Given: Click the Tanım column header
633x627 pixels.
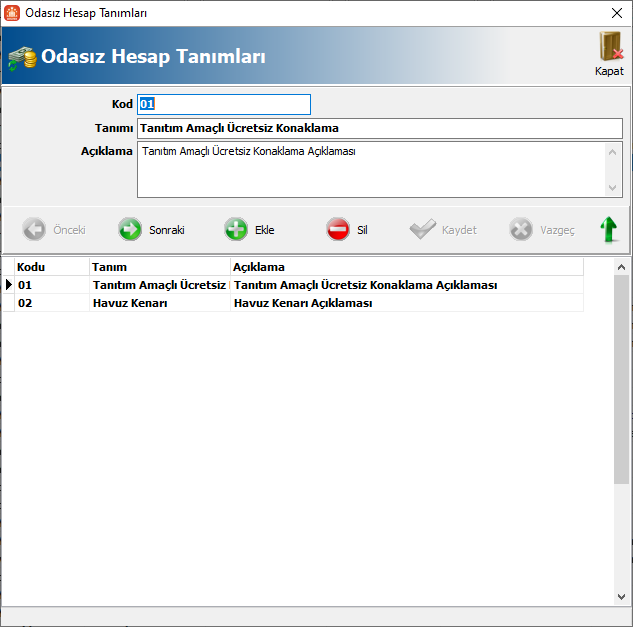Looking at the screenshot, I should click(x=159, y=267).
